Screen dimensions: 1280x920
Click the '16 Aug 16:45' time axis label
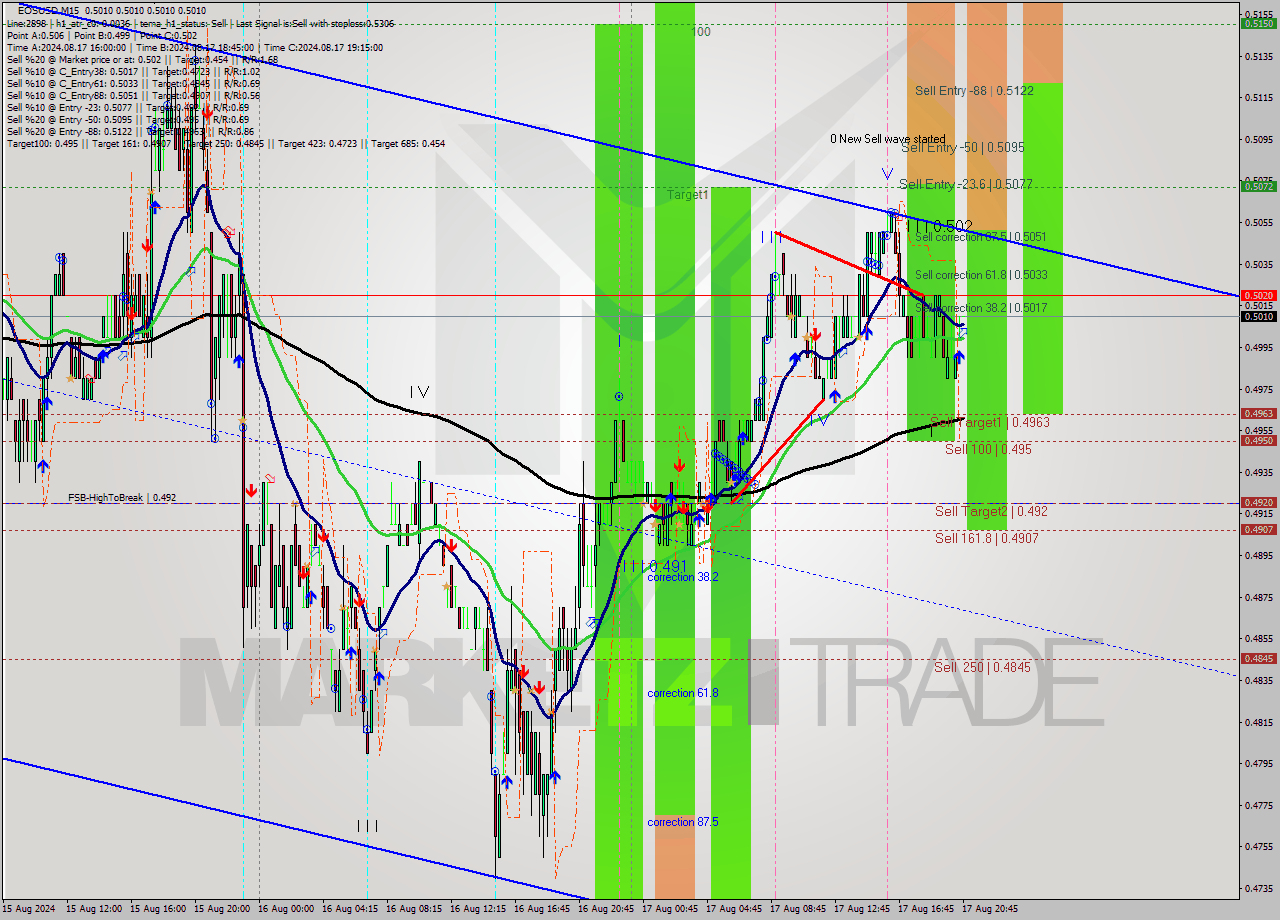[x=542, y=909]
